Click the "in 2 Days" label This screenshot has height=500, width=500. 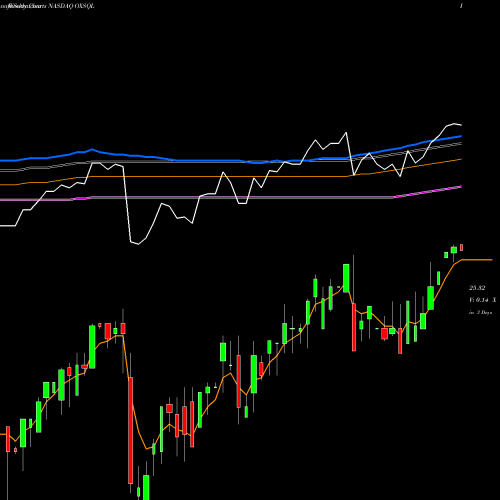tap(480, 312)
